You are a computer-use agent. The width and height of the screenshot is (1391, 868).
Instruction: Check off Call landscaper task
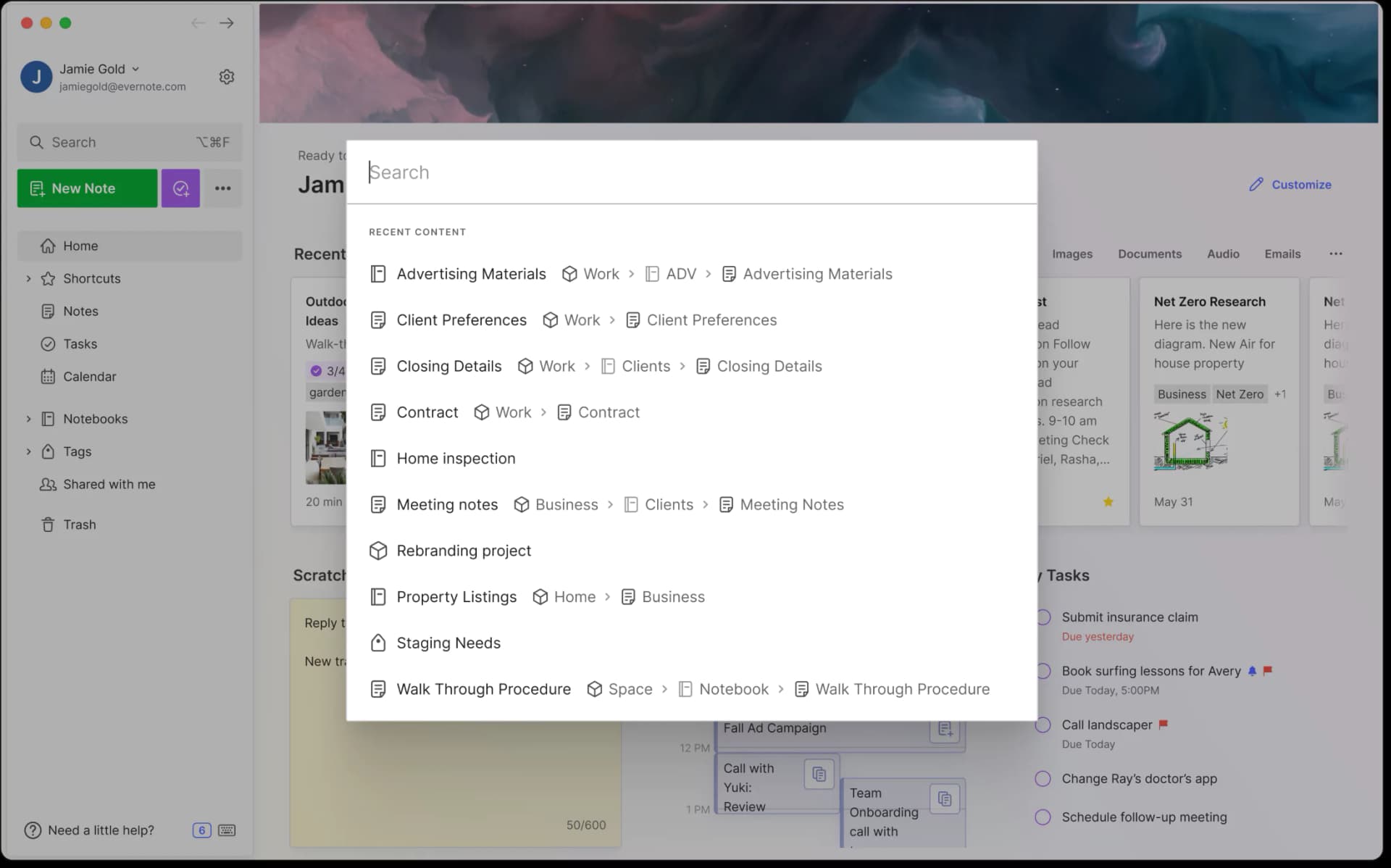1044,725
